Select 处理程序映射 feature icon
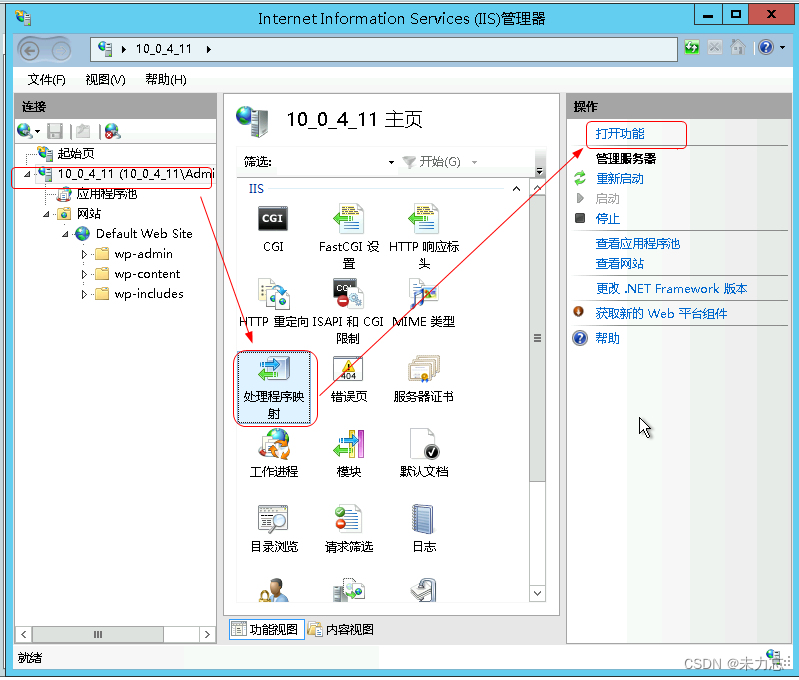 click(274, 369)
